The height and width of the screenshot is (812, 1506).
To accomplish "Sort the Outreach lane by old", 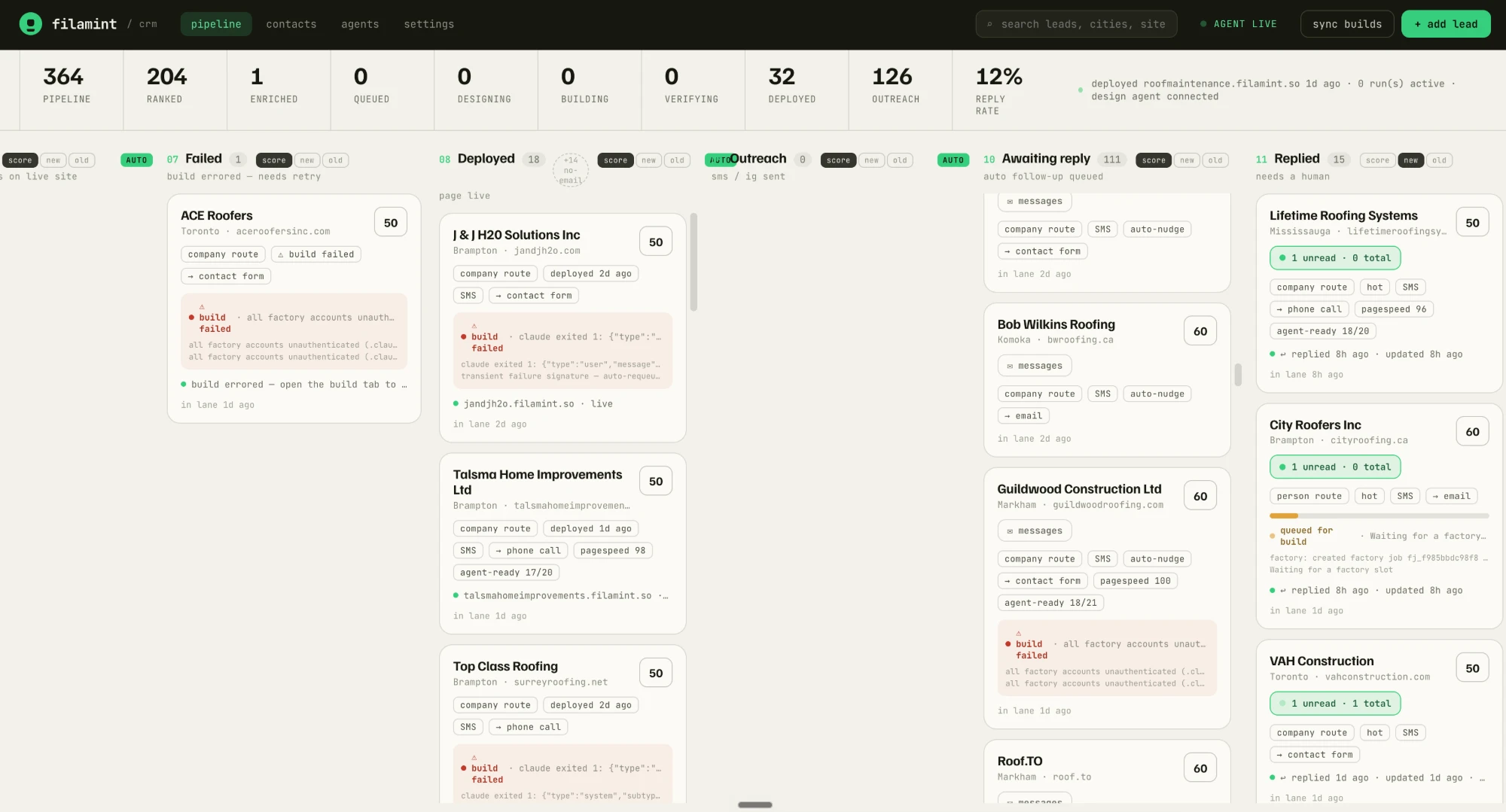I will (901, 160).
